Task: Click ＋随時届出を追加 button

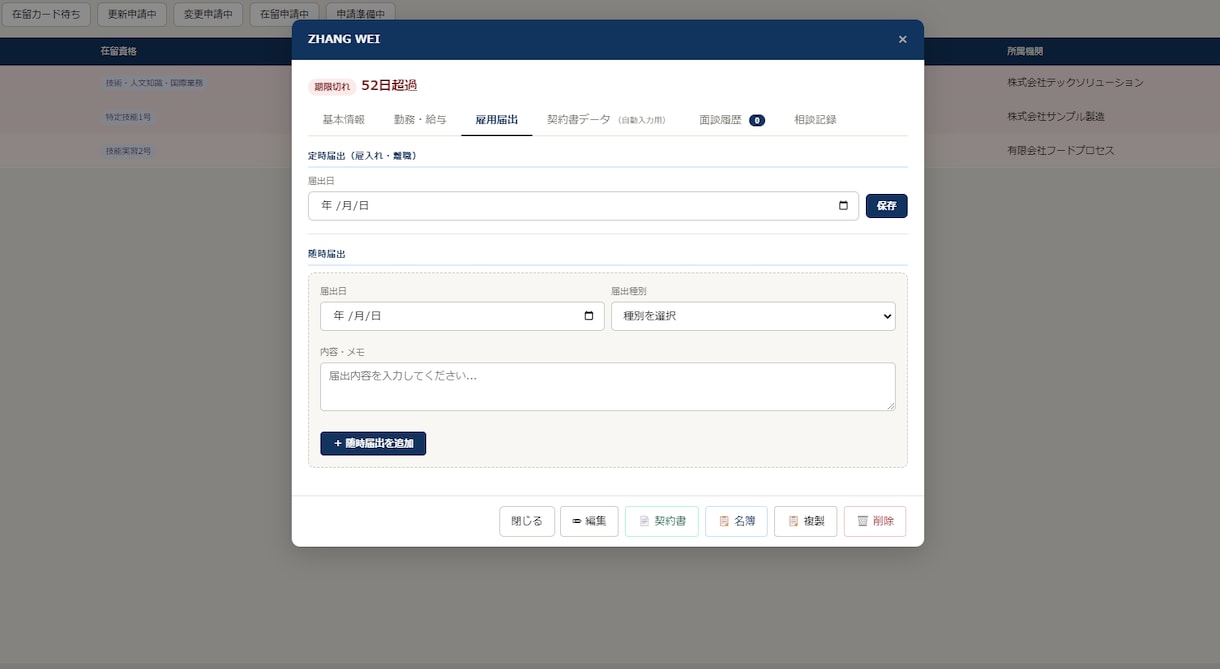Action: click(x=373, y=443)
